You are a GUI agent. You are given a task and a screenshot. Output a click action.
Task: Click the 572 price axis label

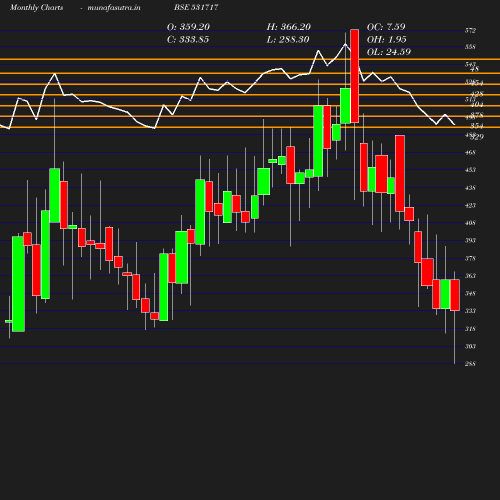click(470, 31)
